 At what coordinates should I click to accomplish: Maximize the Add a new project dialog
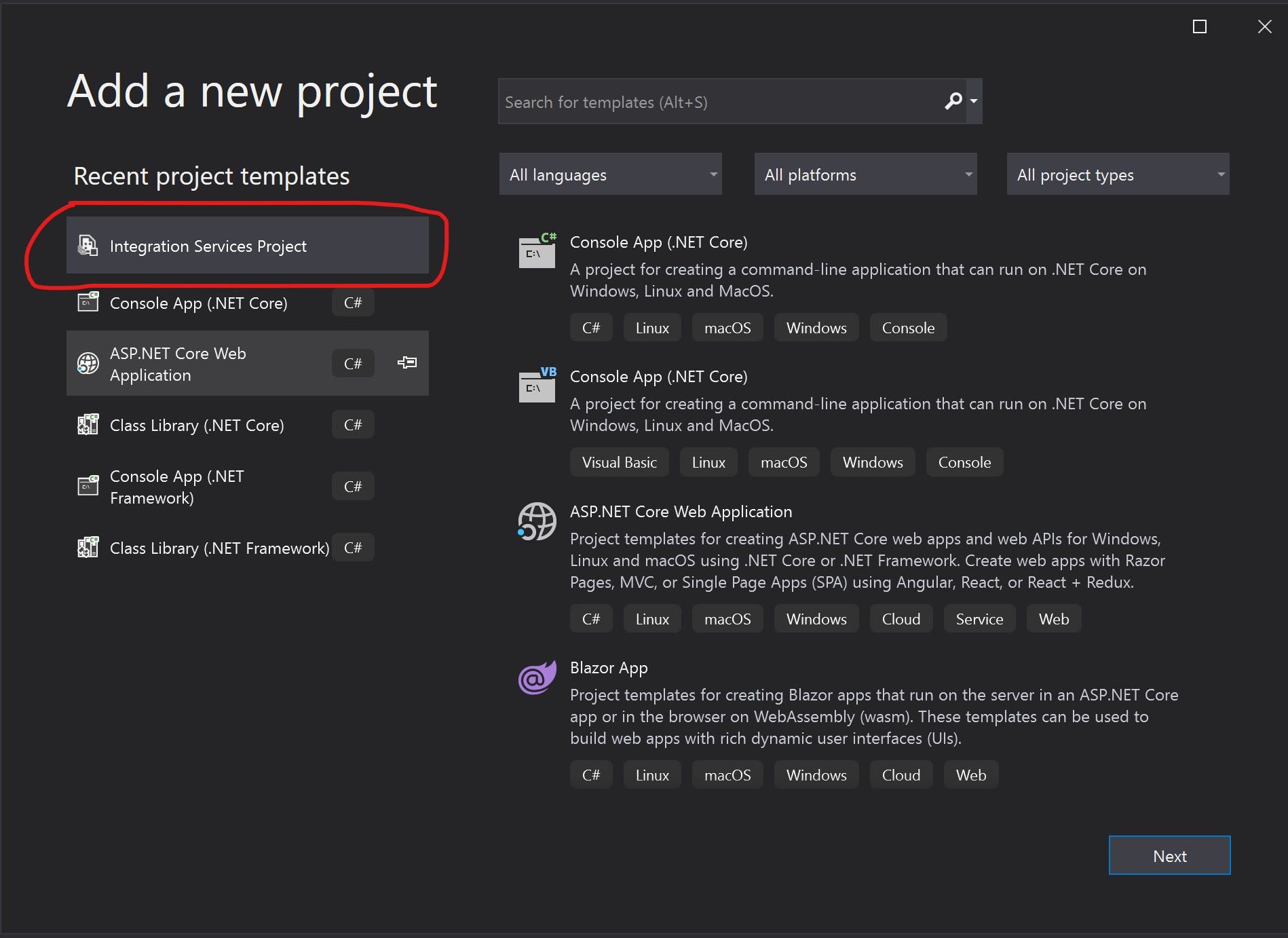tap(1200, 26)
